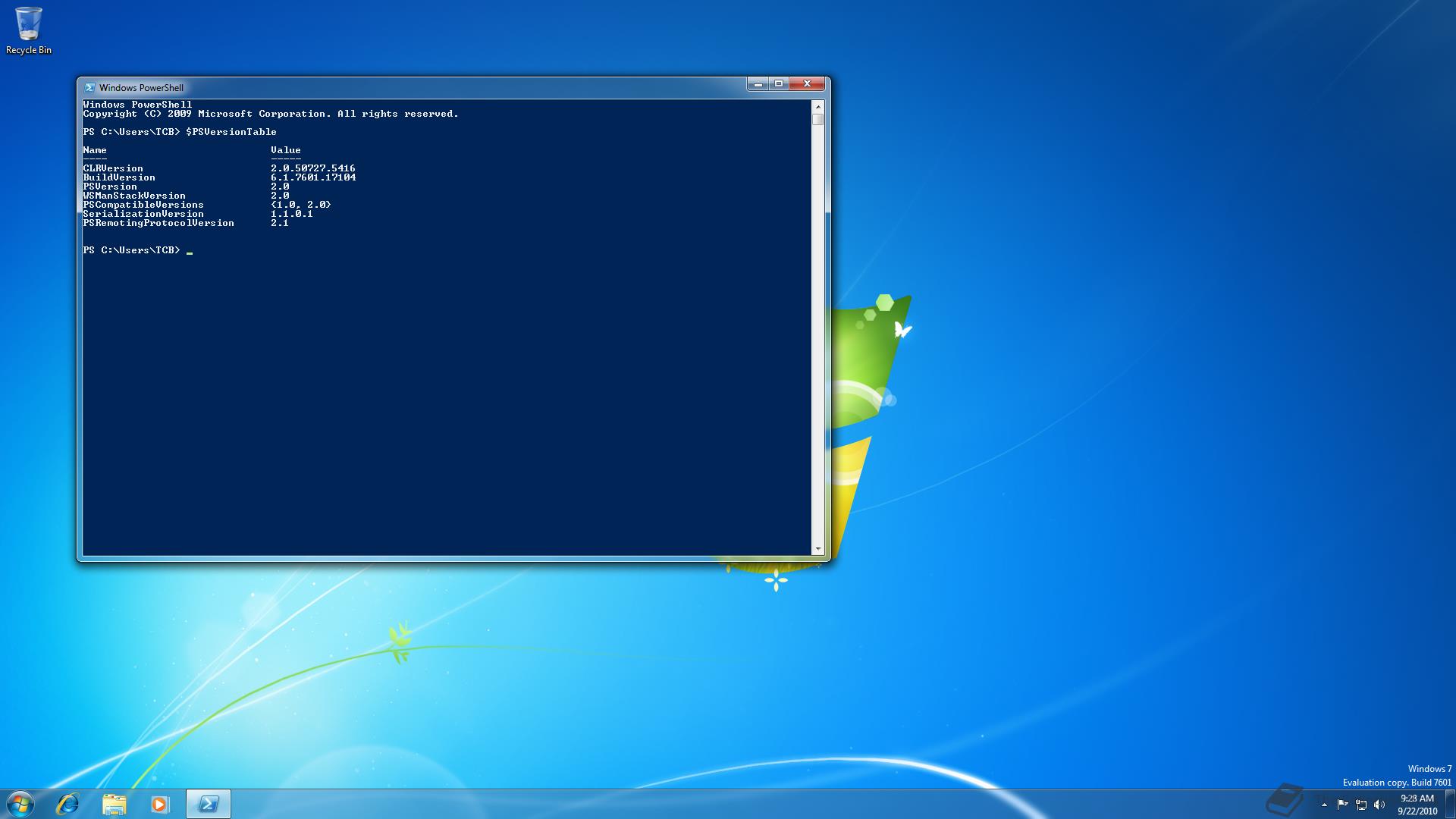Show hidden tray icons arrow
Viewport: 1456px width, 819px height.
point(1324,805)
